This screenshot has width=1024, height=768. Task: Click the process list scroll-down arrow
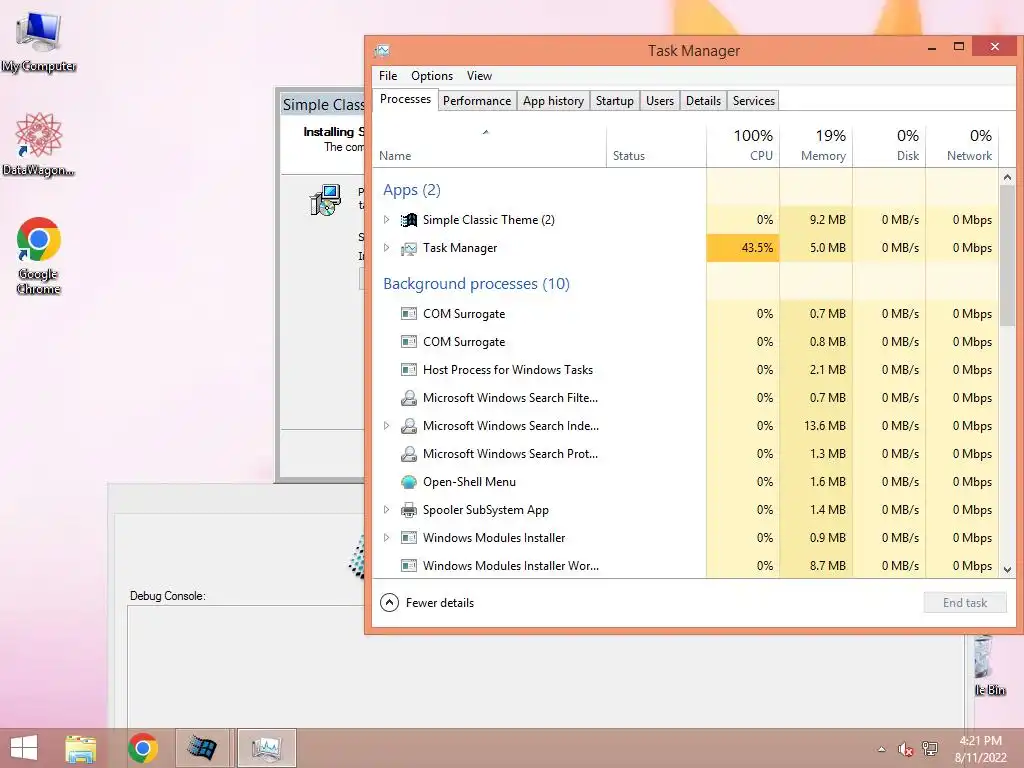coord(1007,569)
